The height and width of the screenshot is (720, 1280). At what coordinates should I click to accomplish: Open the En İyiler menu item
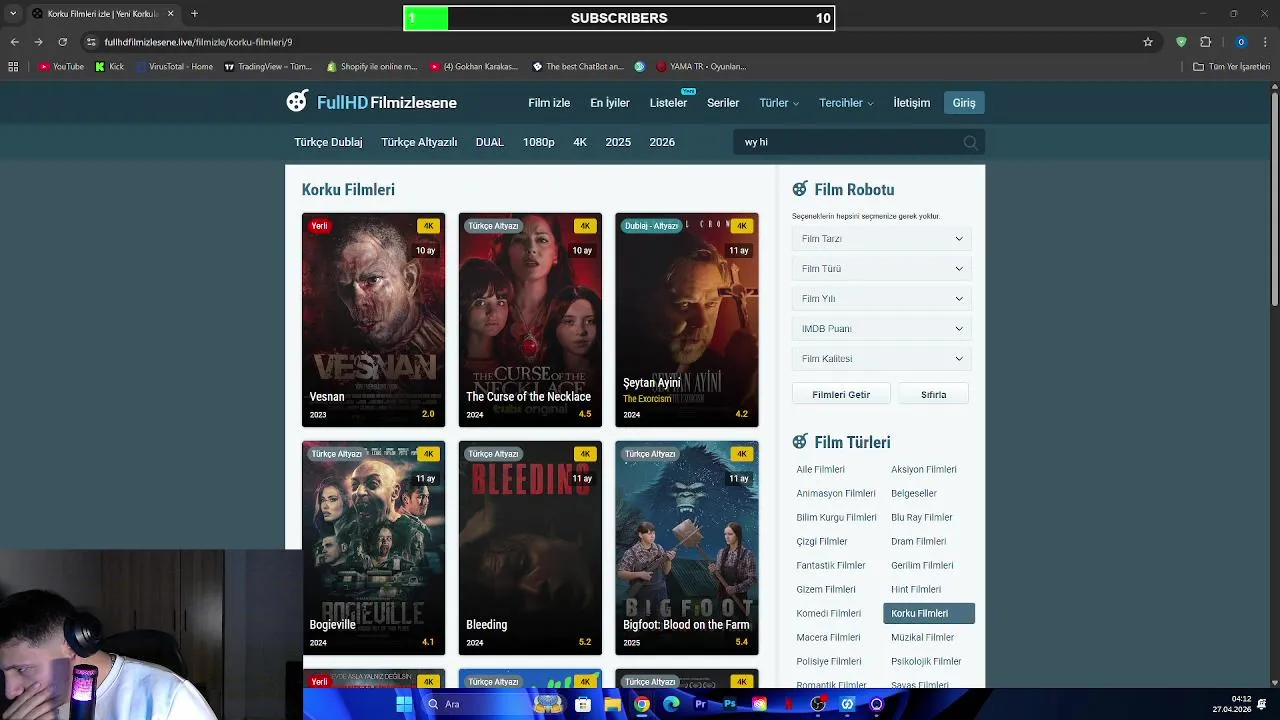coord(610,103)
